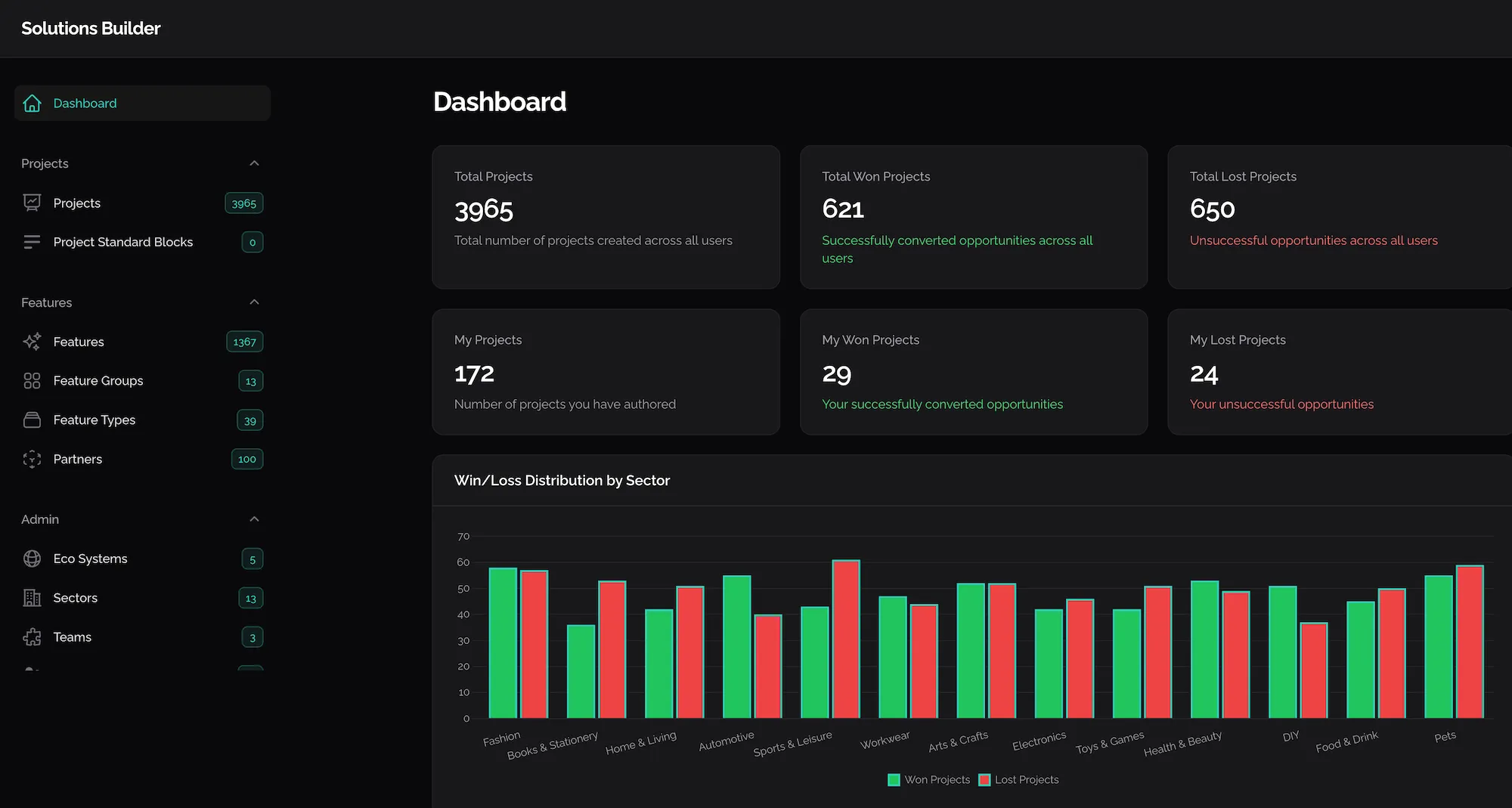
Task: Click the Feature Groups grid icon
Action: pos(32,380)
